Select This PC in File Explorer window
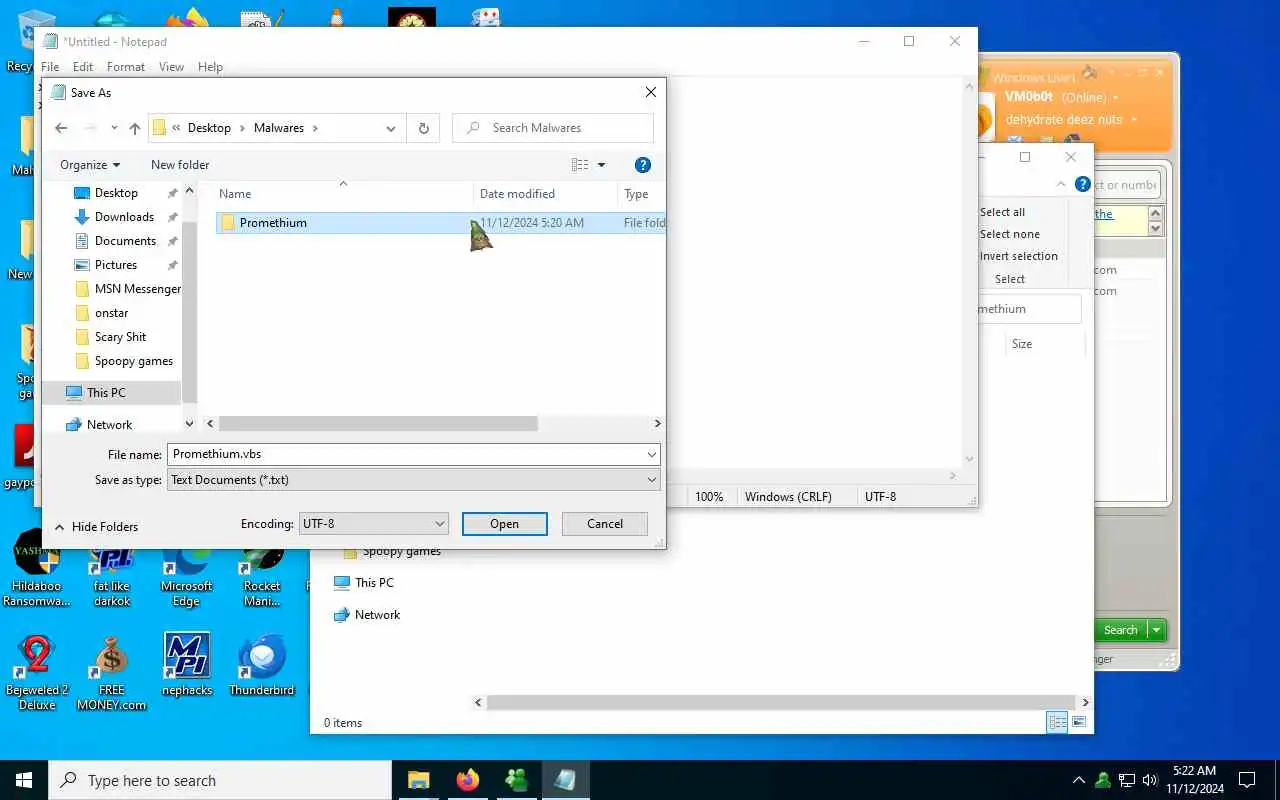The image size is (1280, 800). pyautogui.click(x=364, y=583)
